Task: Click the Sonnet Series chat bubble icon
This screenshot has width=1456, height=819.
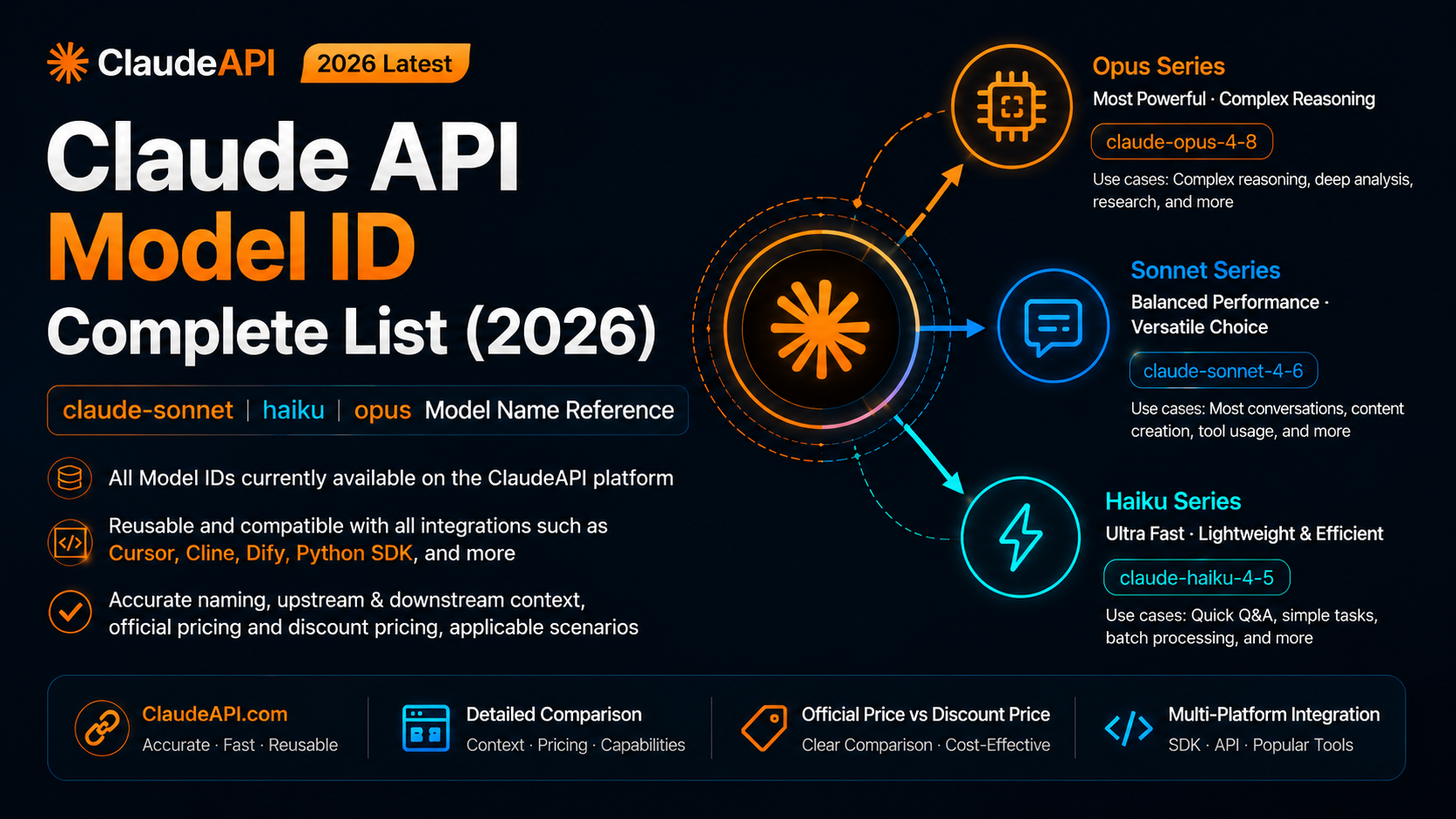Action: click(1053, 326)
